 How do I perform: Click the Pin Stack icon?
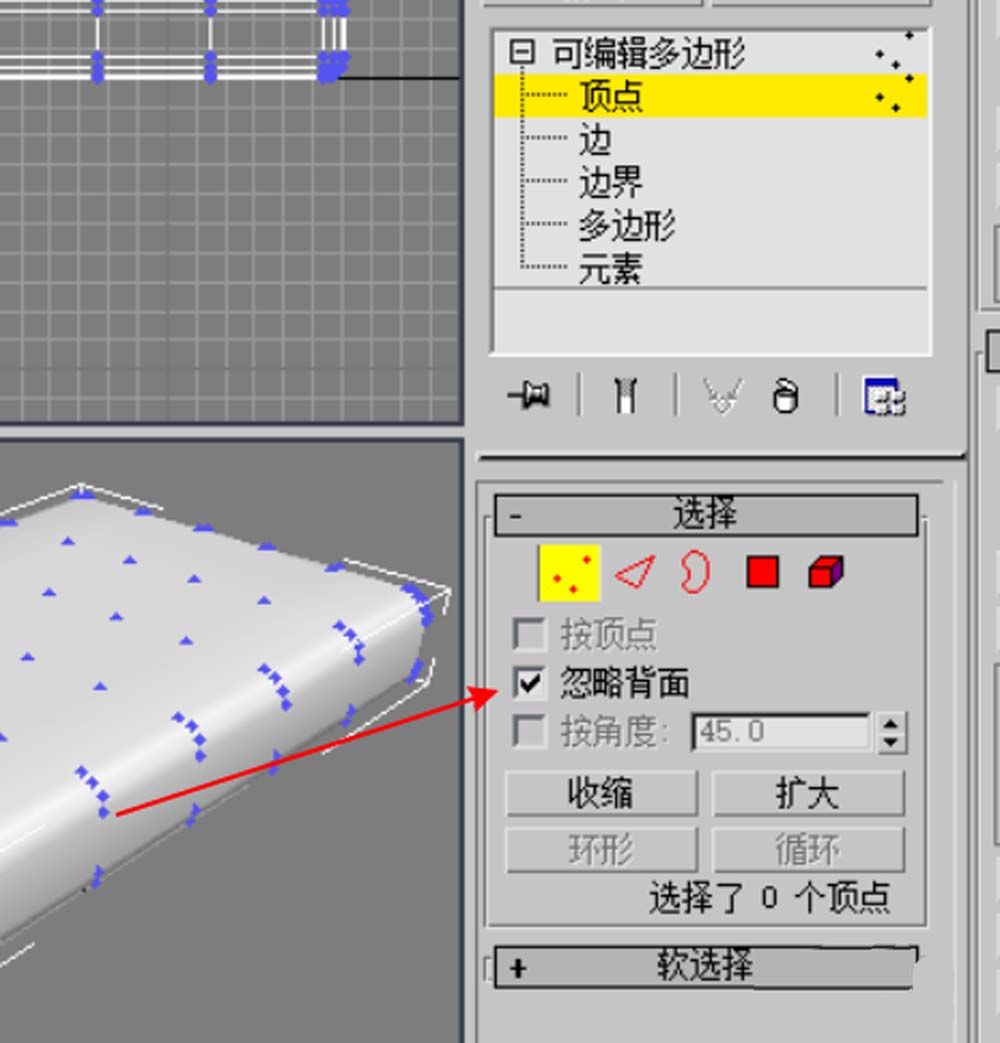pos(529,395)
